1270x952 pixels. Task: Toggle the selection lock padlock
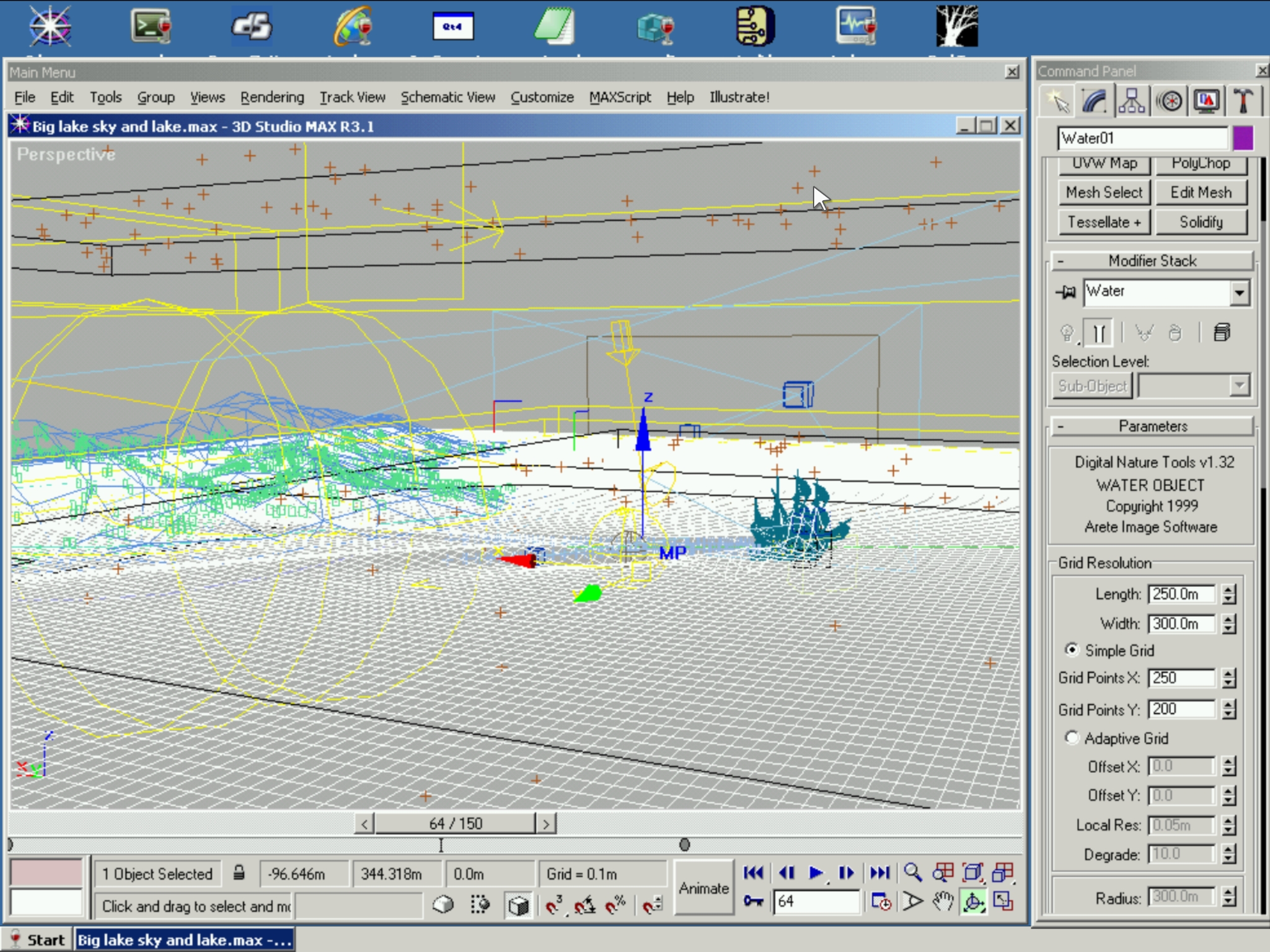click(239, 873)
